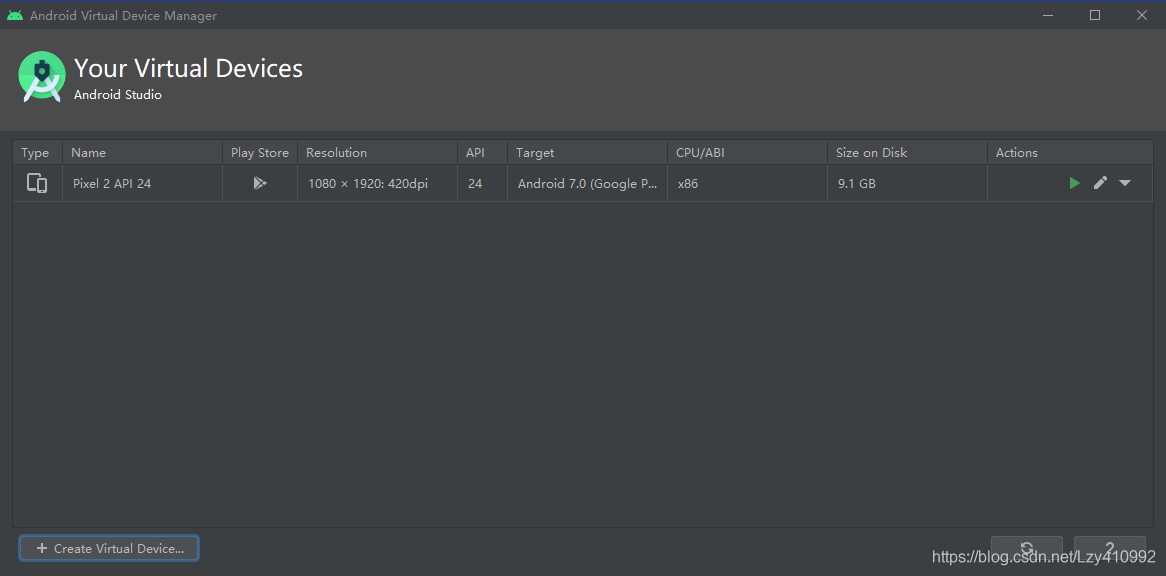Select the 9.1 GB cell

907,183
